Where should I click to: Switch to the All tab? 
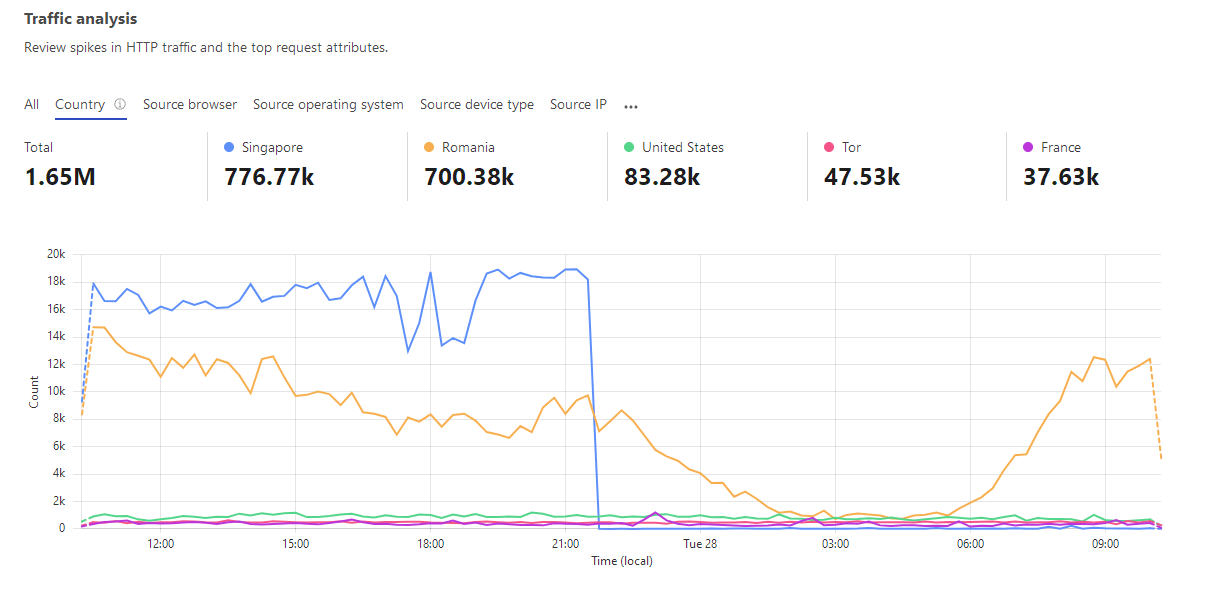pyautogui.click(x=32, y=104)
